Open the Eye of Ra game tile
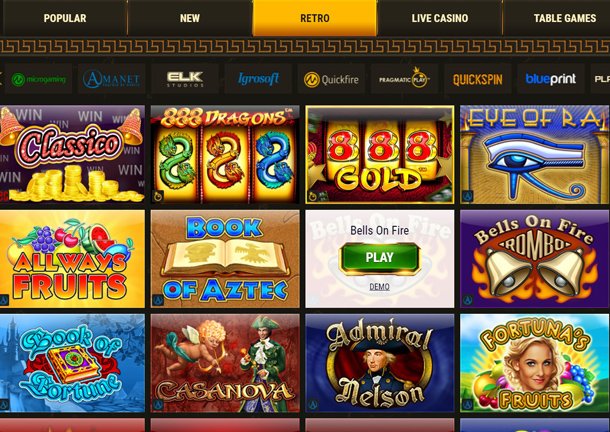610x432 pixels. pyautogui.click(x=535, y=154)
